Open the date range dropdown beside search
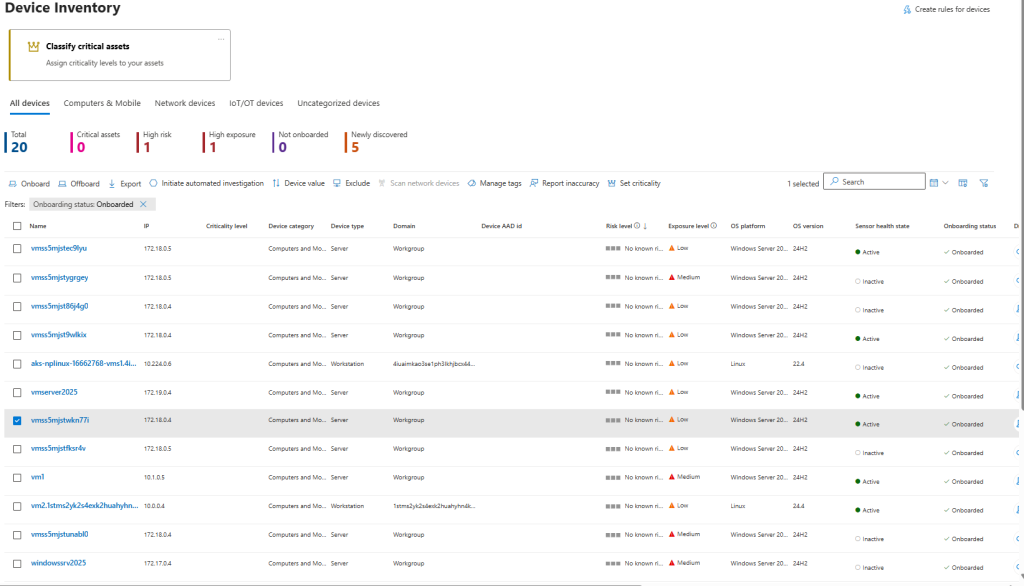Viewport: 1024px width, 586px height. tap(939, 183)
